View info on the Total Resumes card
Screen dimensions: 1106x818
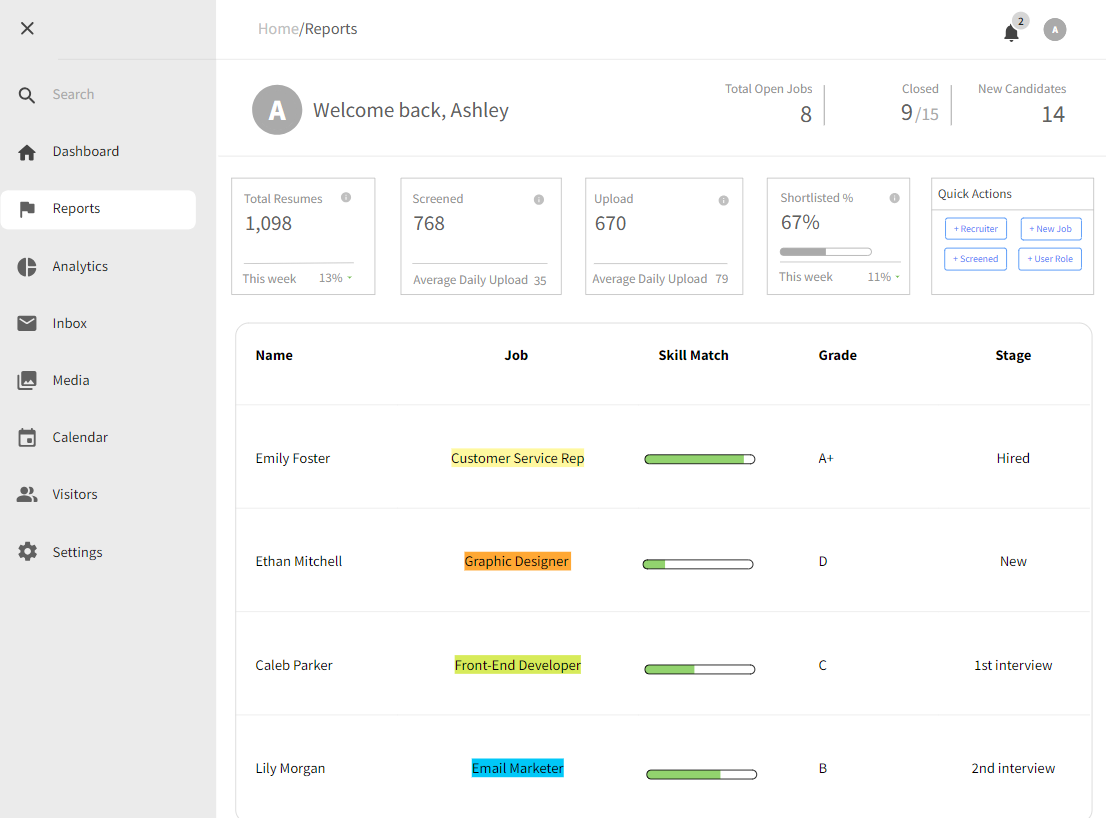click(x=346, y=198)
